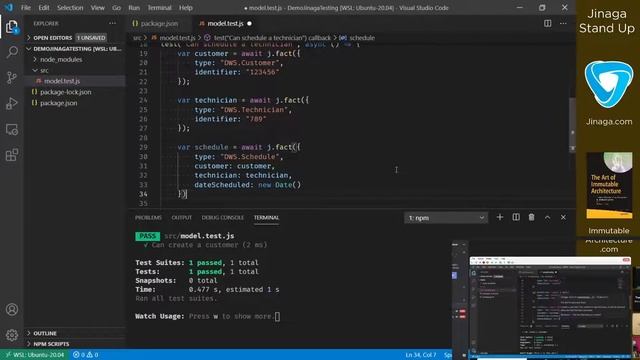Click the Jinaga logo image

(609, 84)
